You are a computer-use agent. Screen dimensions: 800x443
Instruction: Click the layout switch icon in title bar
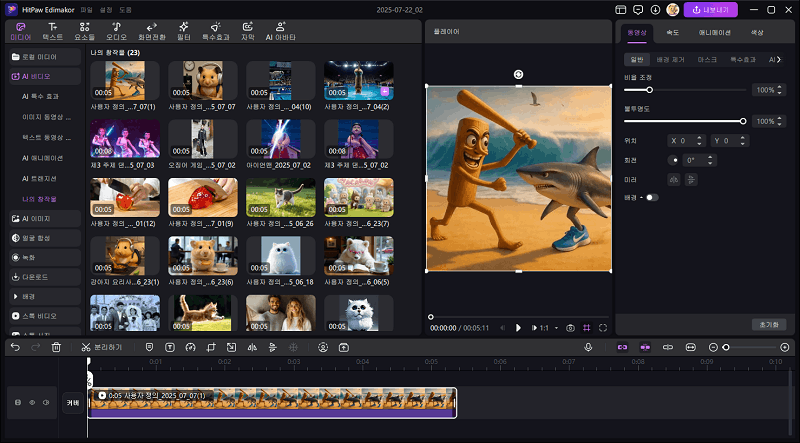click(620, 10)
